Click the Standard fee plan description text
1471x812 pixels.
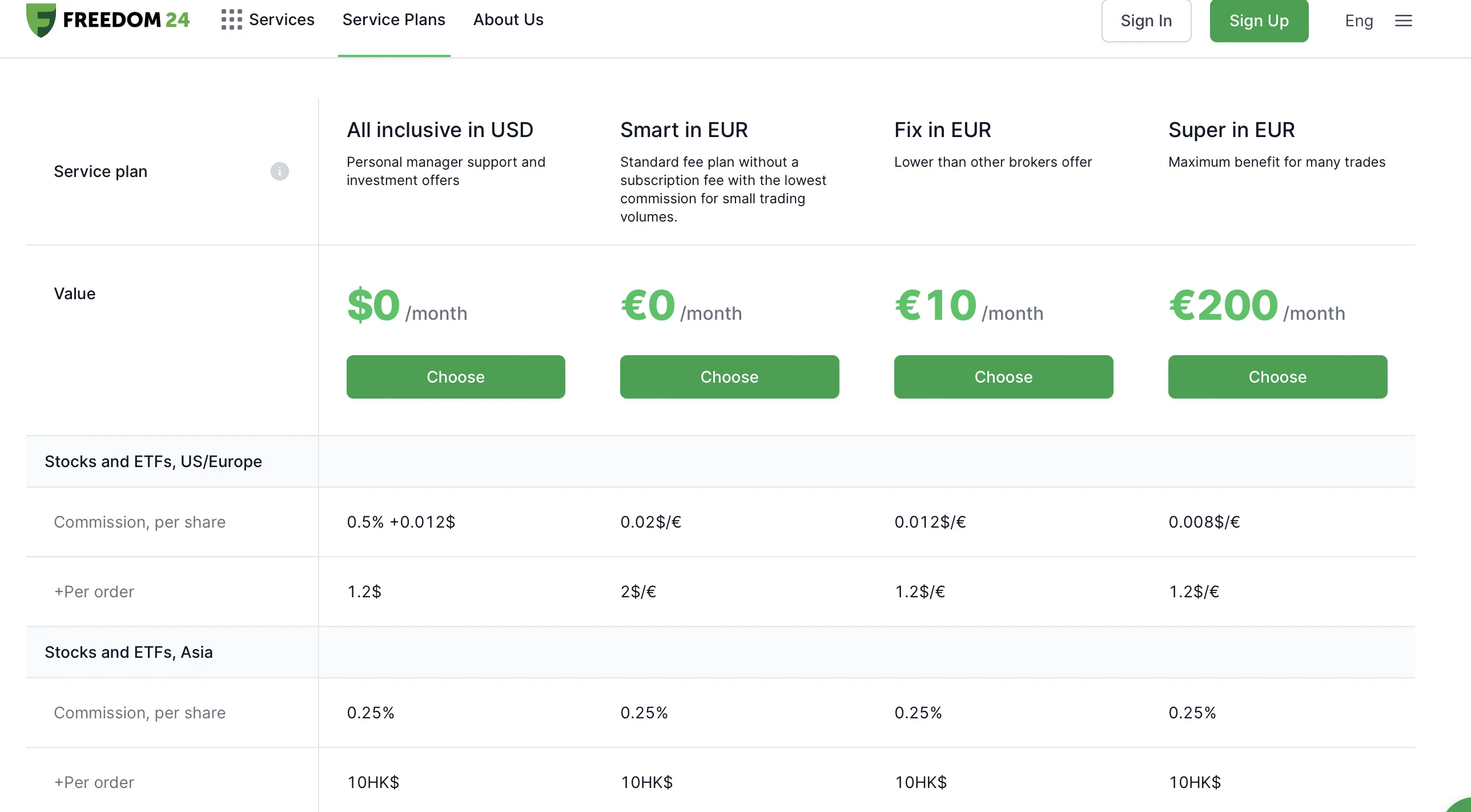point(723,190)
